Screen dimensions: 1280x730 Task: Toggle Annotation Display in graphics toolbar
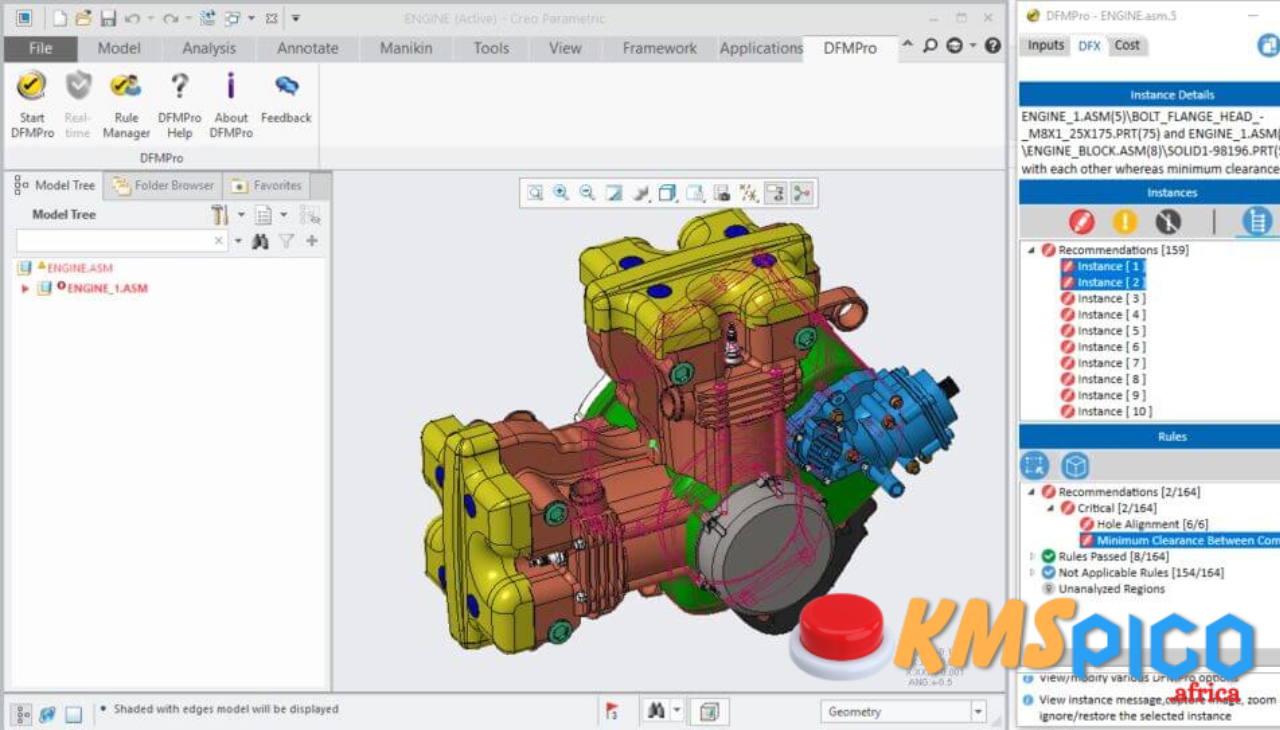pyautogui.click(x=775, y=193)
